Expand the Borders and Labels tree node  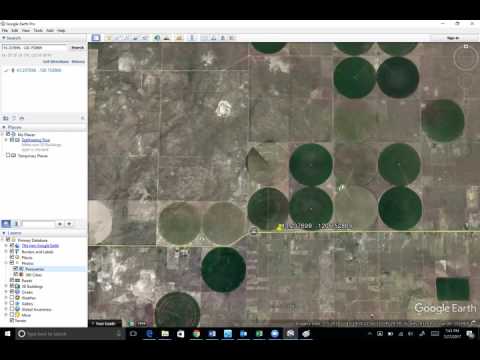click(6, 251)
